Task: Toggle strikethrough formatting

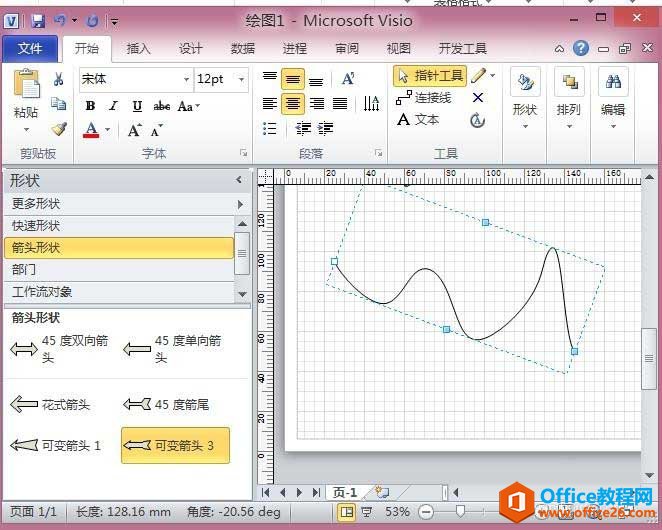Action: (161, 106)
